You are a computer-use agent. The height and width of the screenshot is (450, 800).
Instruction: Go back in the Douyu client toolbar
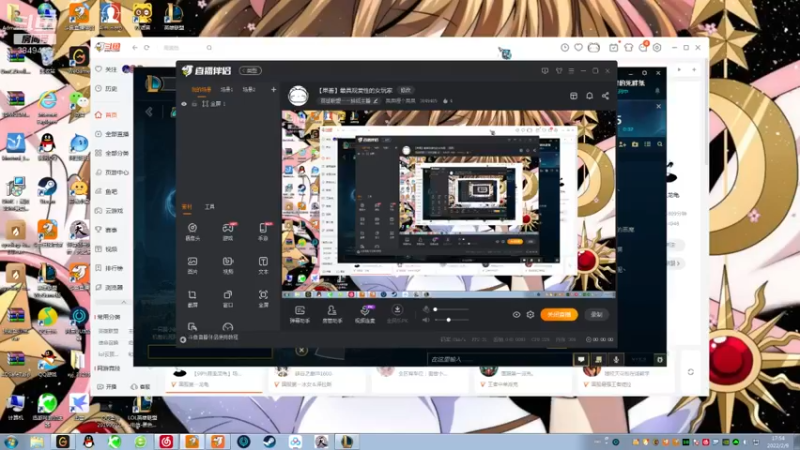pyautogui.click(x=135, y=47)
